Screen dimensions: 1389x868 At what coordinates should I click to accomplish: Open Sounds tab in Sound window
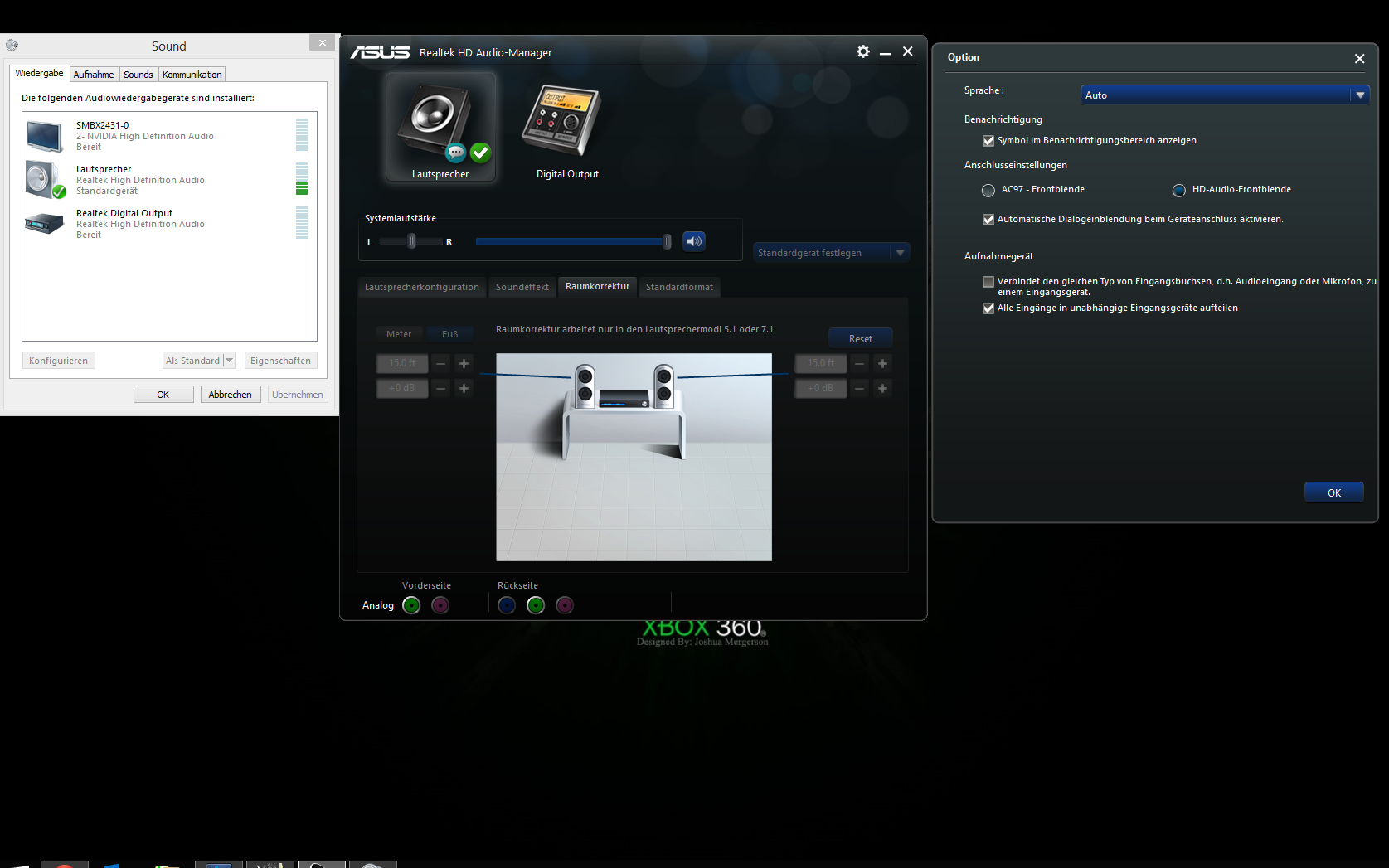pos(138,75)
